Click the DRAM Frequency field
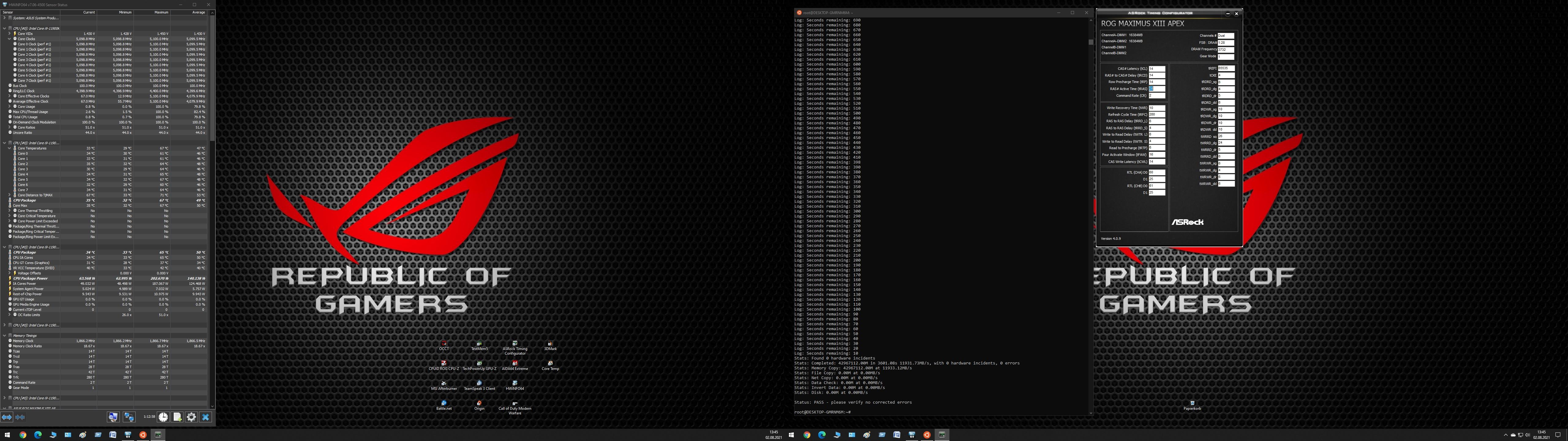Viewport: 1568px width, 441px height. click(x=1226, y=49)
